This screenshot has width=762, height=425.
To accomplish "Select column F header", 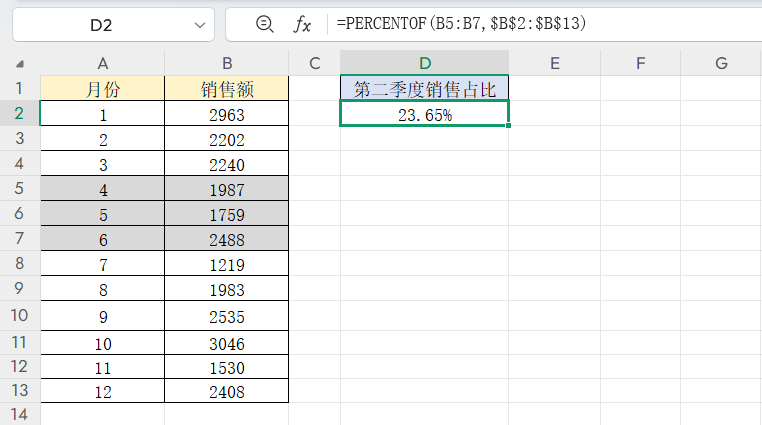I will 640,64.
